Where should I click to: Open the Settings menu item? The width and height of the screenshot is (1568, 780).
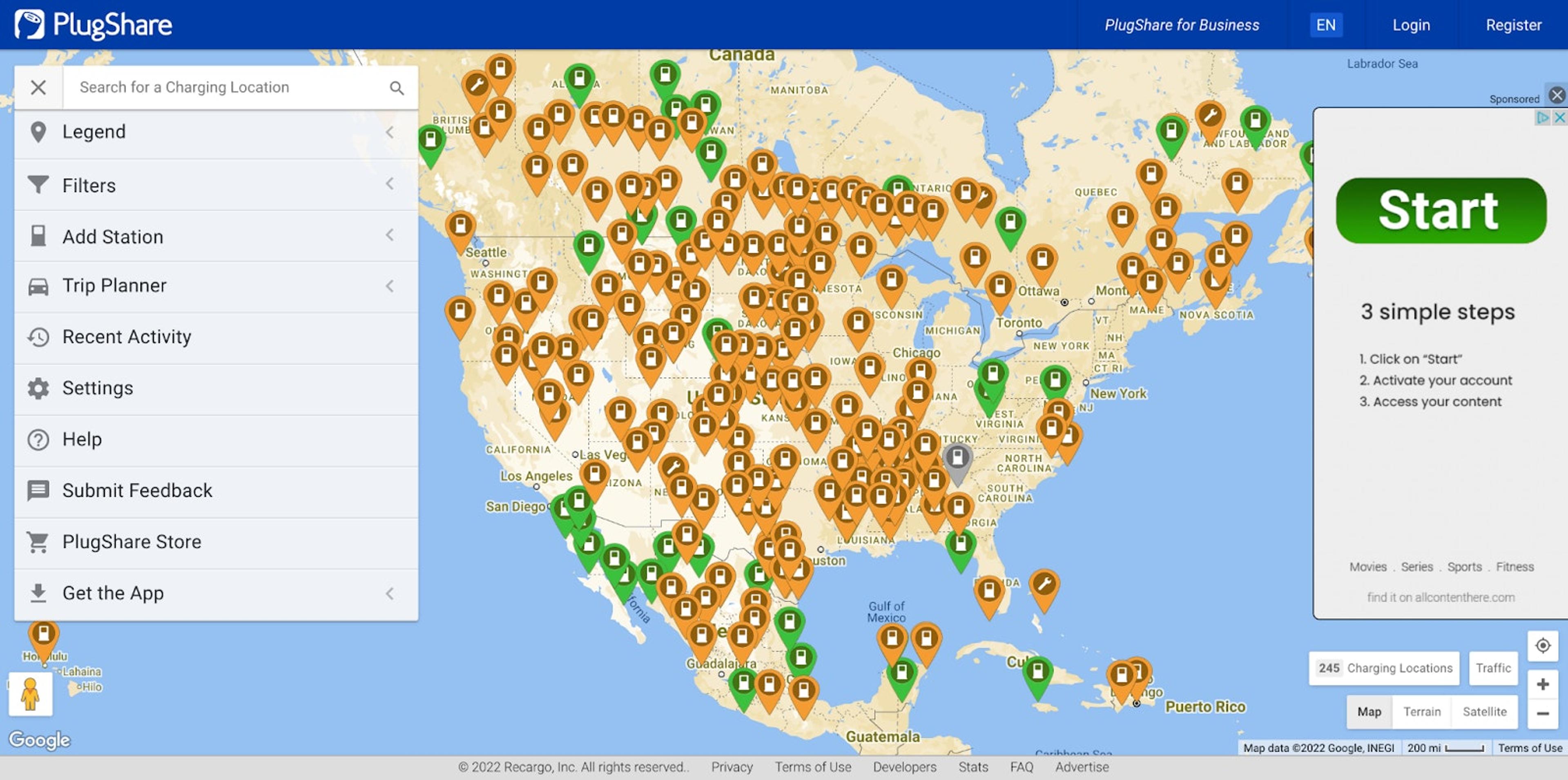coord(216,388)
